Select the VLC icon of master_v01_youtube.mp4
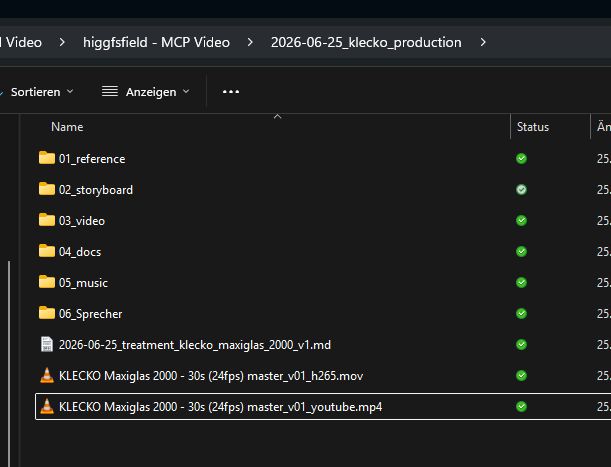 (x=47, y=407)
